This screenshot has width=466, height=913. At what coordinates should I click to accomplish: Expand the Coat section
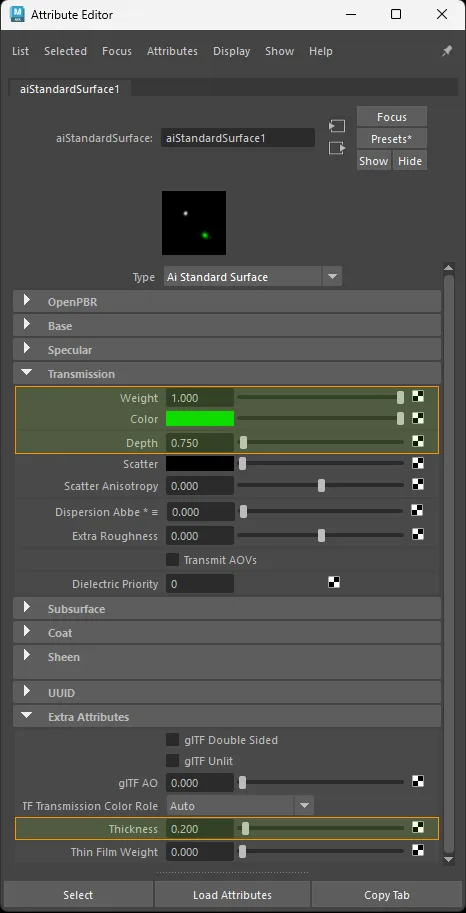tap(27, 631)
